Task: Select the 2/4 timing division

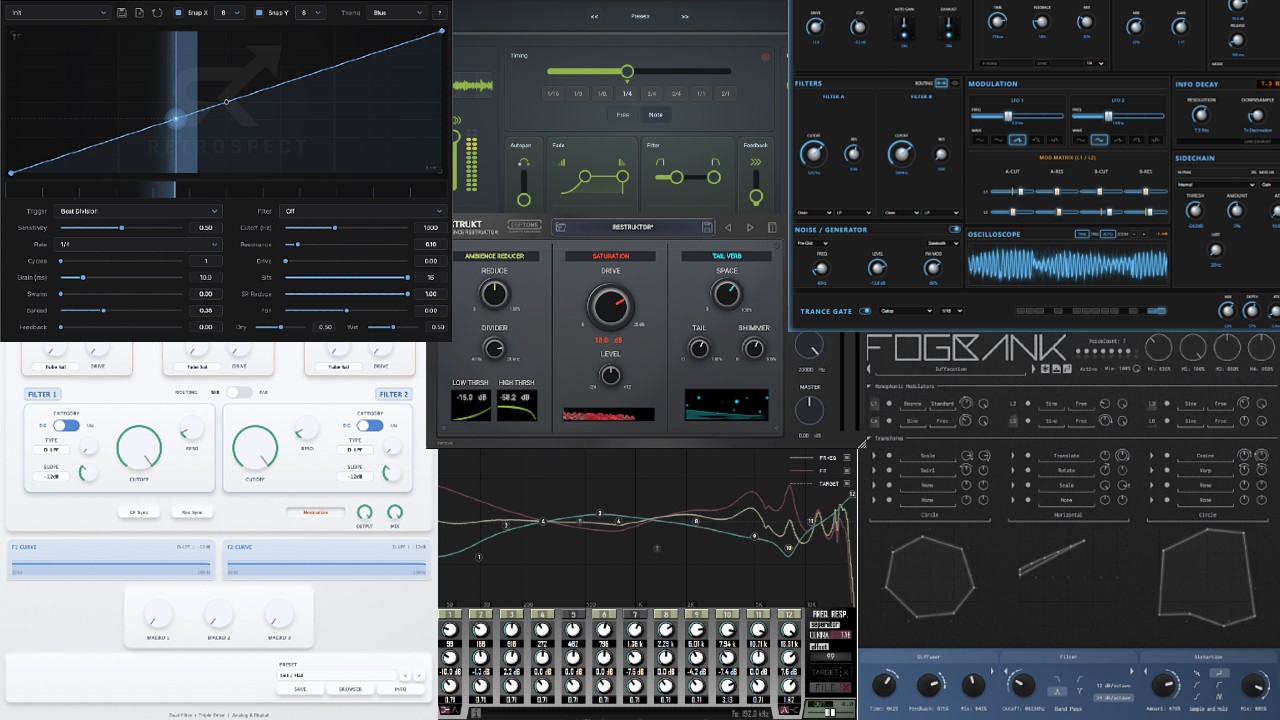Action: pyautogui.click(x=652, y=94)
